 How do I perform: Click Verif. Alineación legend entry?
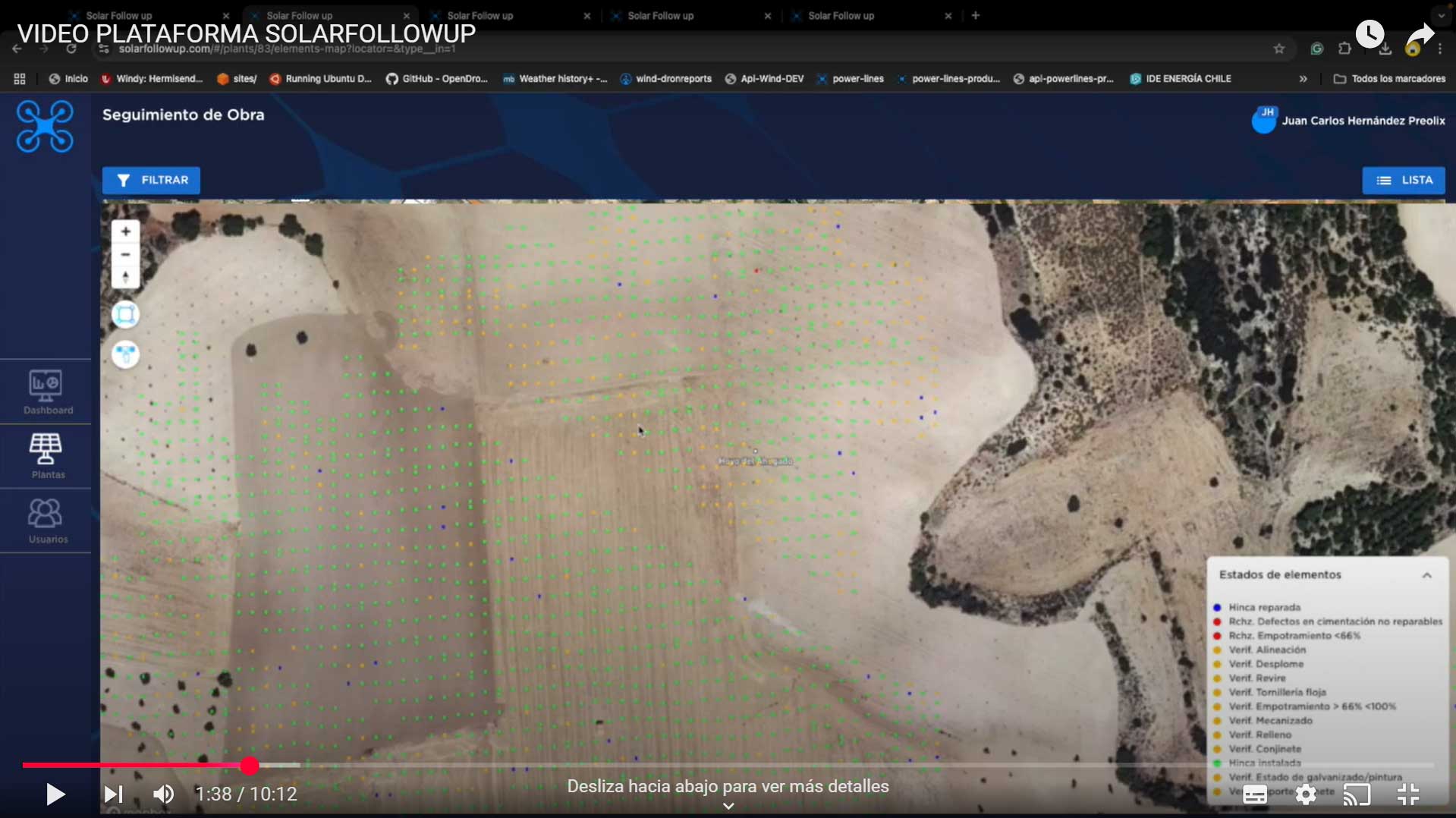coord(1259,650)
